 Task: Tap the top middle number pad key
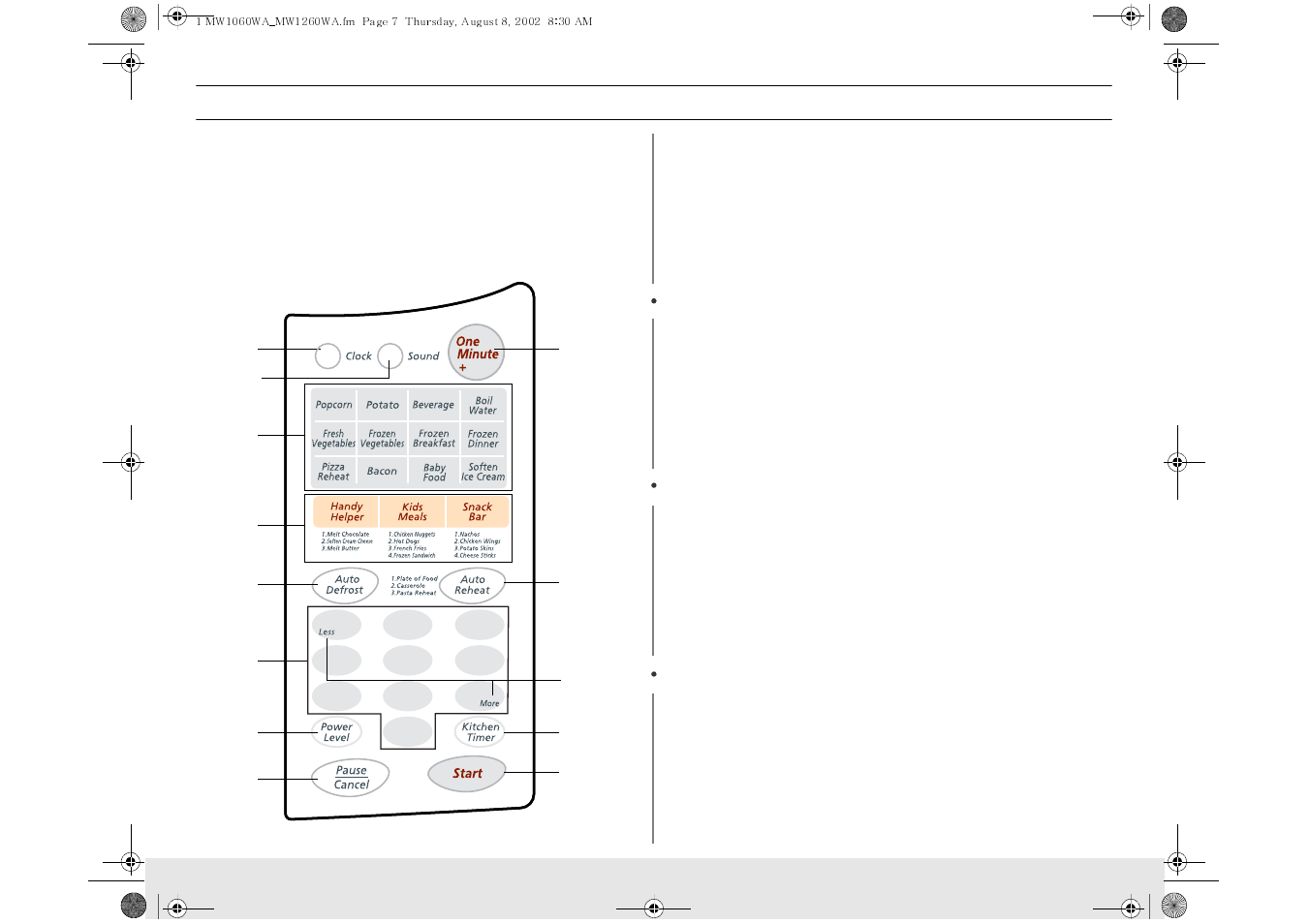pos(408,625)
